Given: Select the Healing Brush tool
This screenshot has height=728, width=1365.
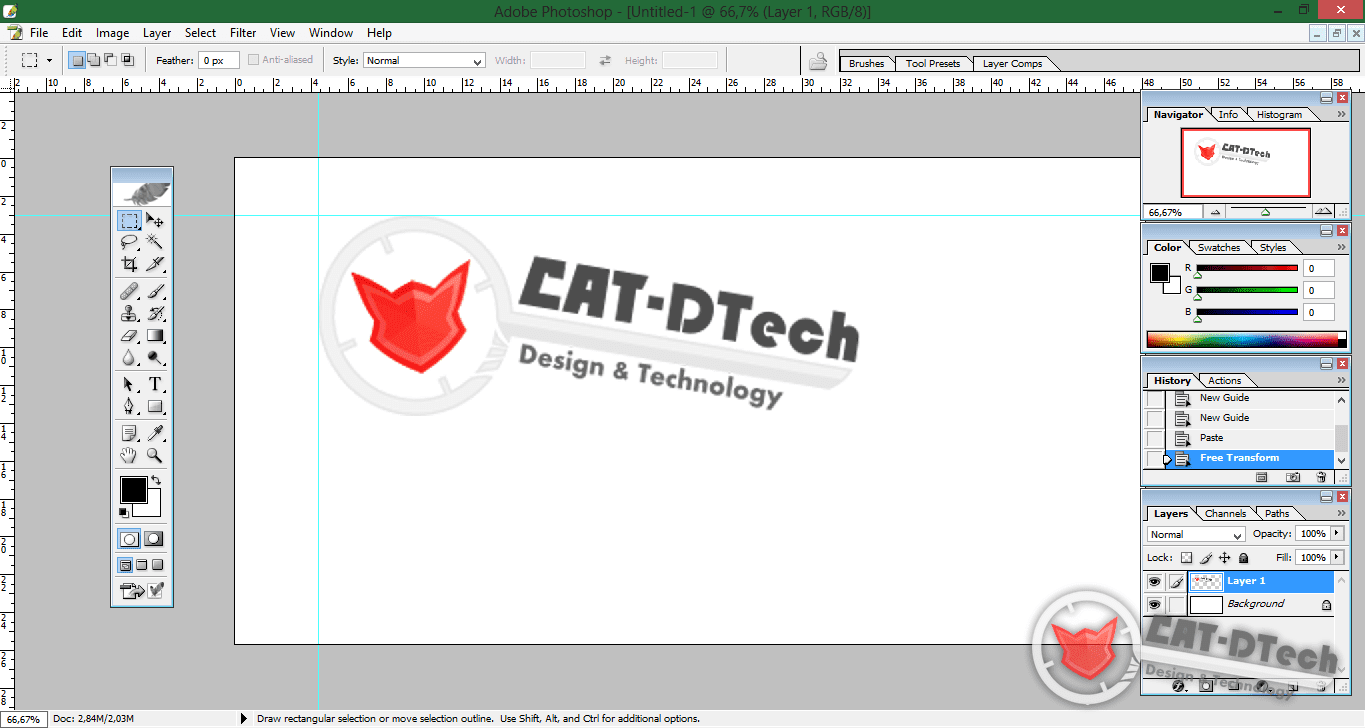Looking at the screenshot, I should (129, 292).
